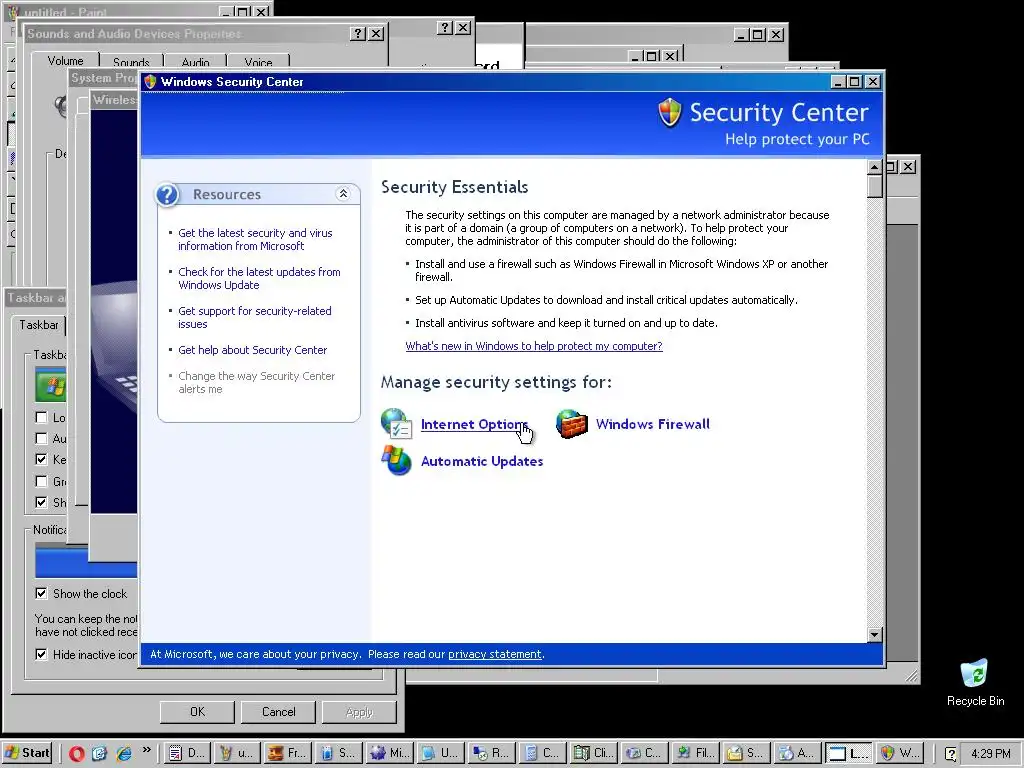Open 'Get the latest security and virus information' link
This screenshot has width=1024, height=768.
(x=255, y=239)
